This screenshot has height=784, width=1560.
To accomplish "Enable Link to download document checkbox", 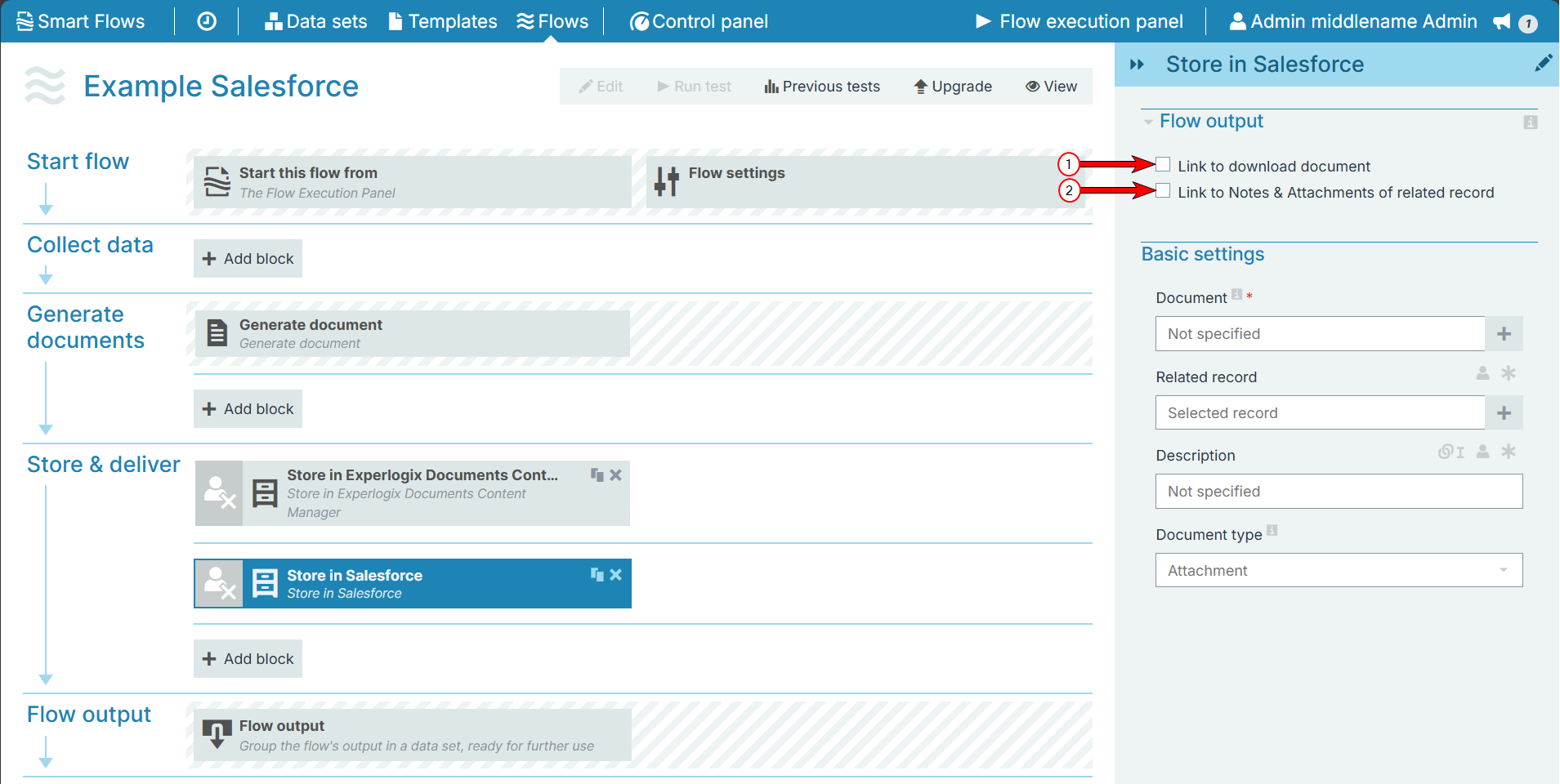I will 1164,164.
